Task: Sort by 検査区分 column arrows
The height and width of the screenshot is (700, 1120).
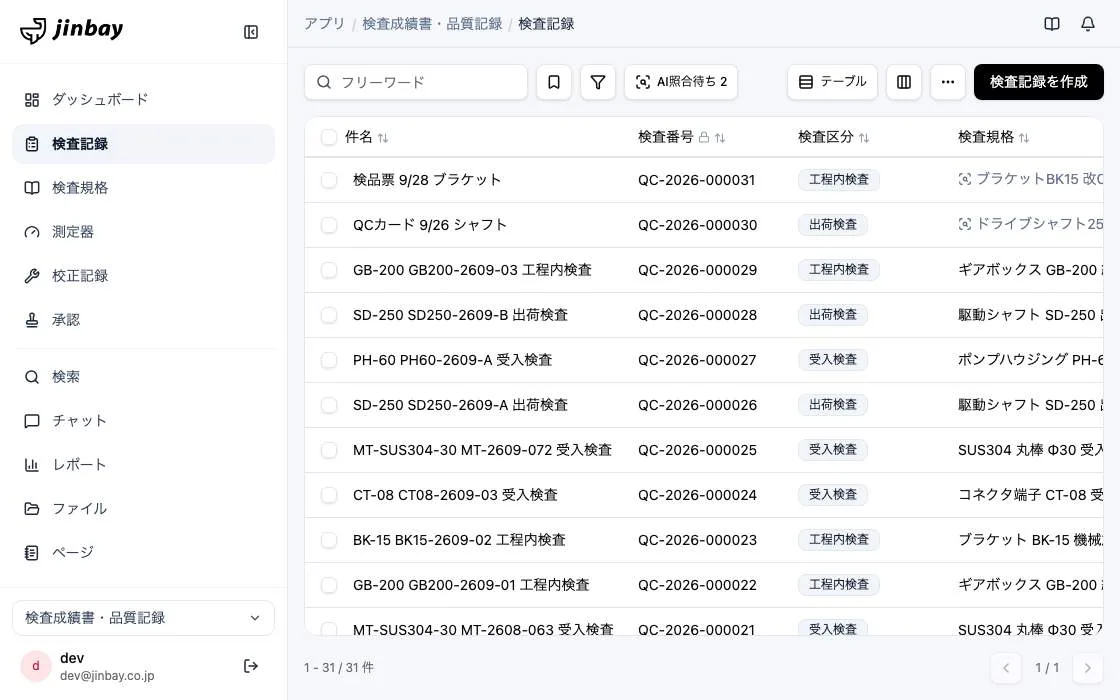Action: 864,138
